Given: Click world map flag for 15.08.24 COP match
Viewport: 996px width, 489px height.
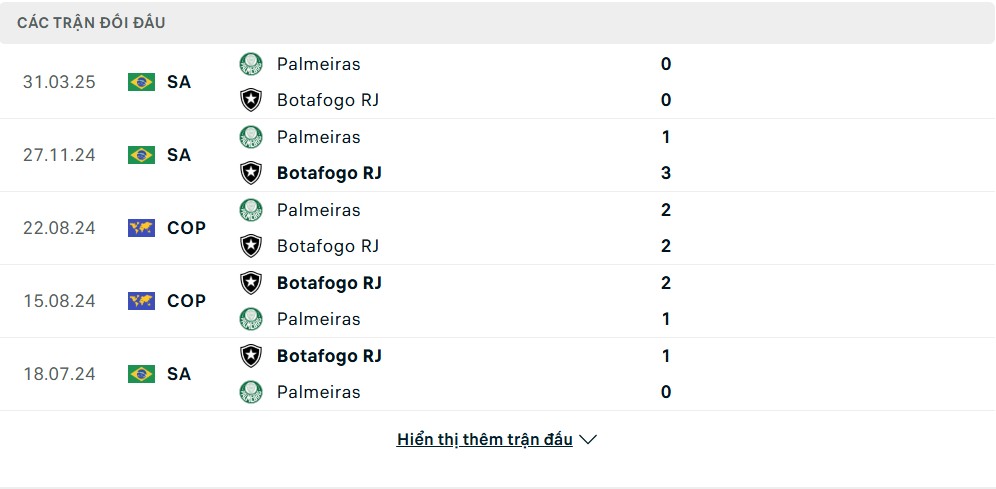Looking at the screenshot, I should (141, 301).
